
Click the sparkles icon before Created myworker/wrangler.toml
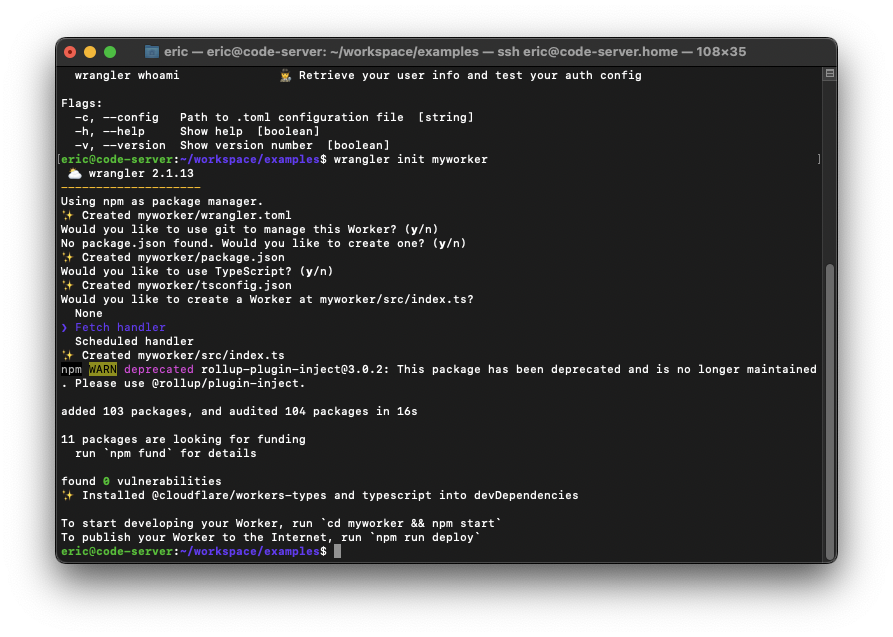[67, 215]
